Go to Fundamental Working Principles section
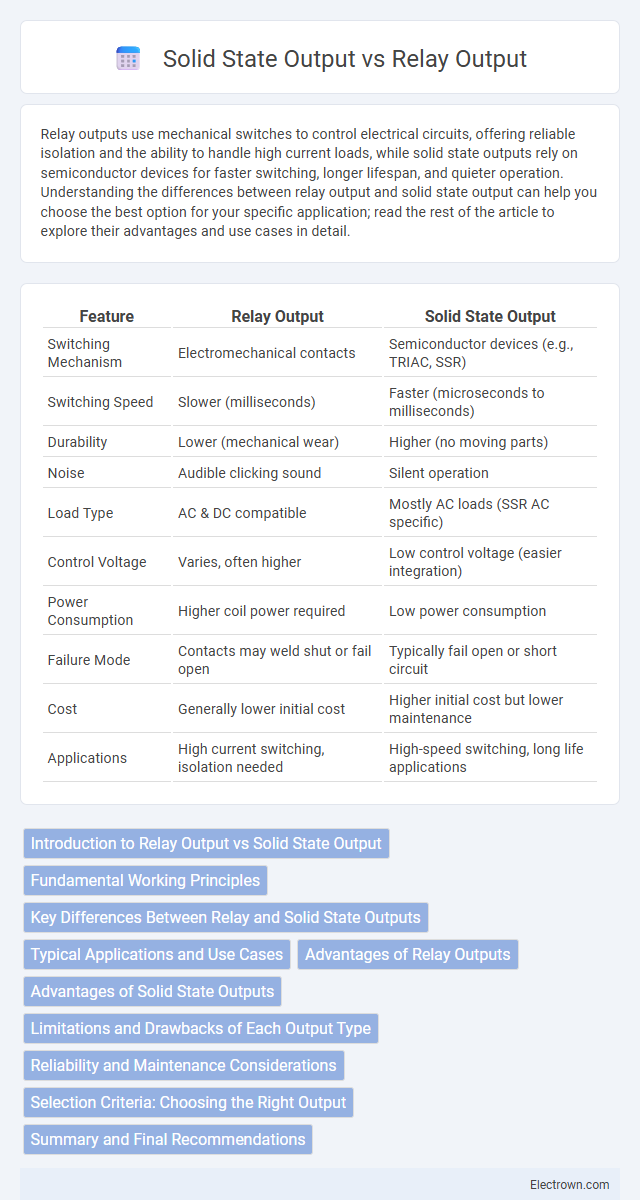Viewport: 640px width, 1200px height. pos(145,881)
